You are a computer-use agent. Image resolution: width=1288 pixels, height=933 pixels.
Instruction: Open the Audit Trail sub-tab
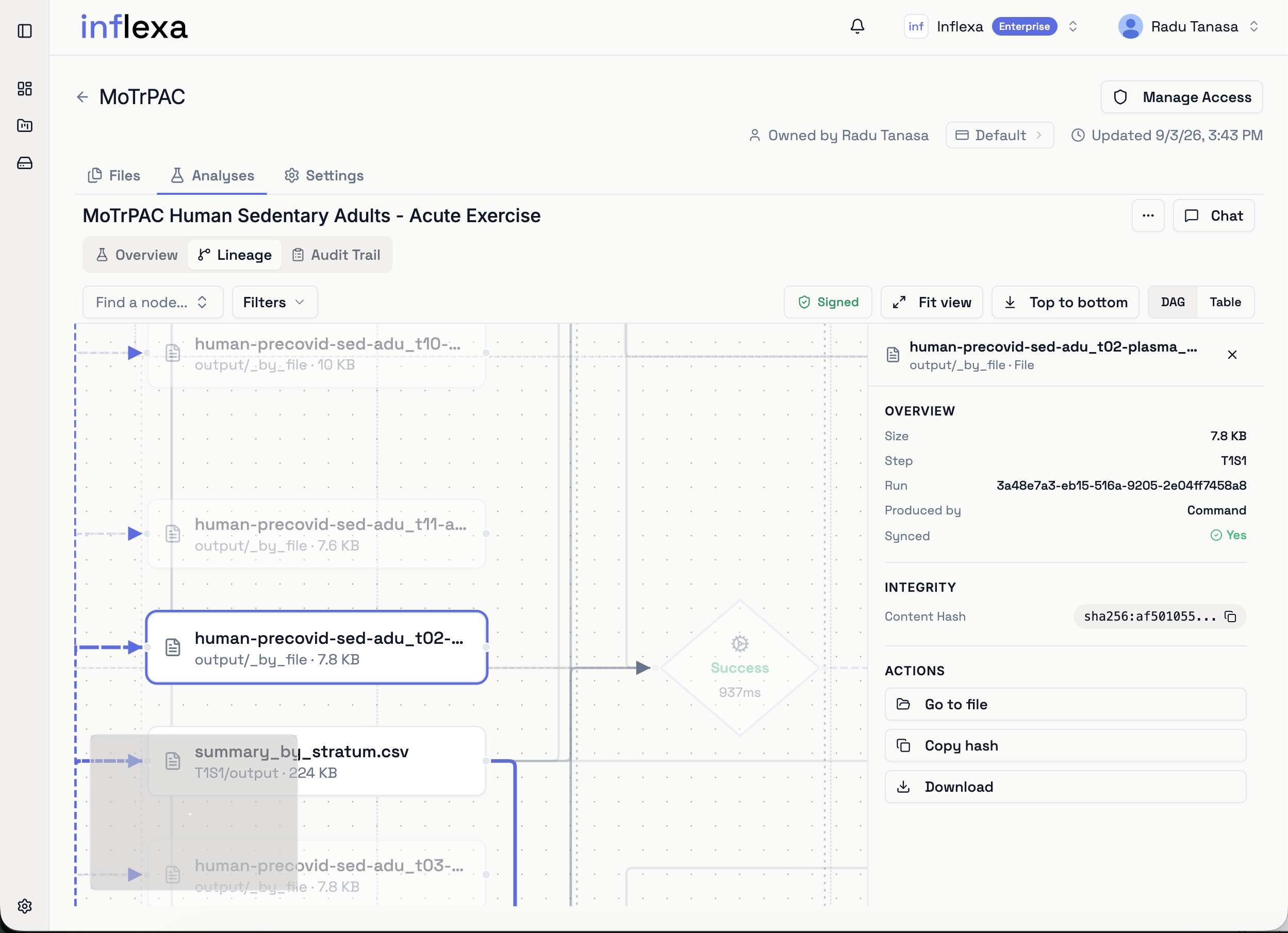(336, 255)
